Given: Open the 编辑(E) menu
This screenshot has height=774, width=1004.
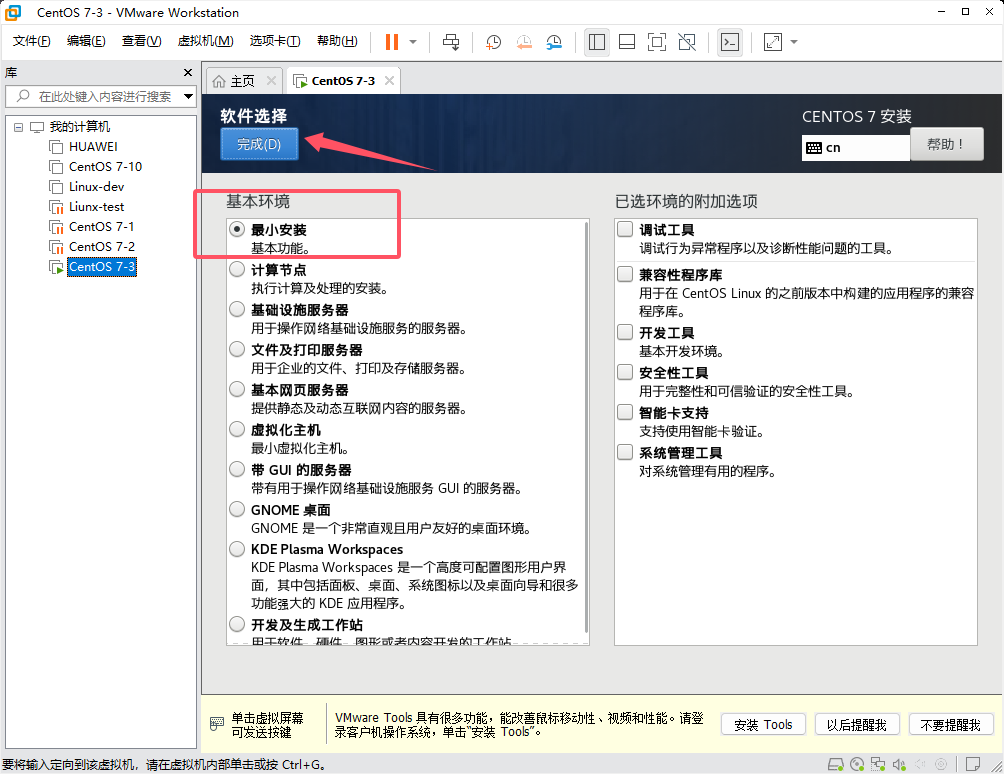Looking at the screenshot, I should [86, 41].
